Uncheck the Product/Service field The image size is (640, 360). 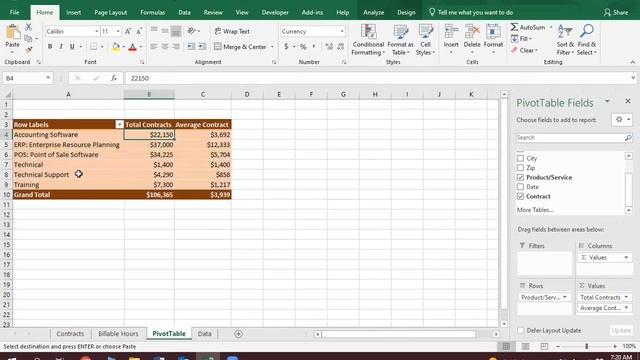click(520, 178)
